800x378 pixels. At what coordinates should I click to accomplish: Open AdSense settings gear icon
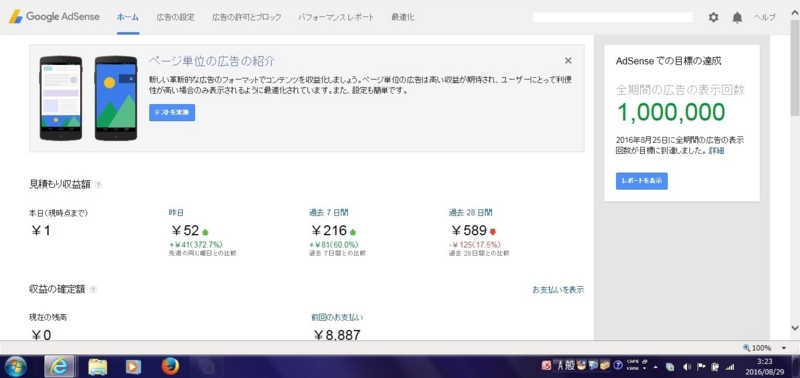tap(713, 17)
